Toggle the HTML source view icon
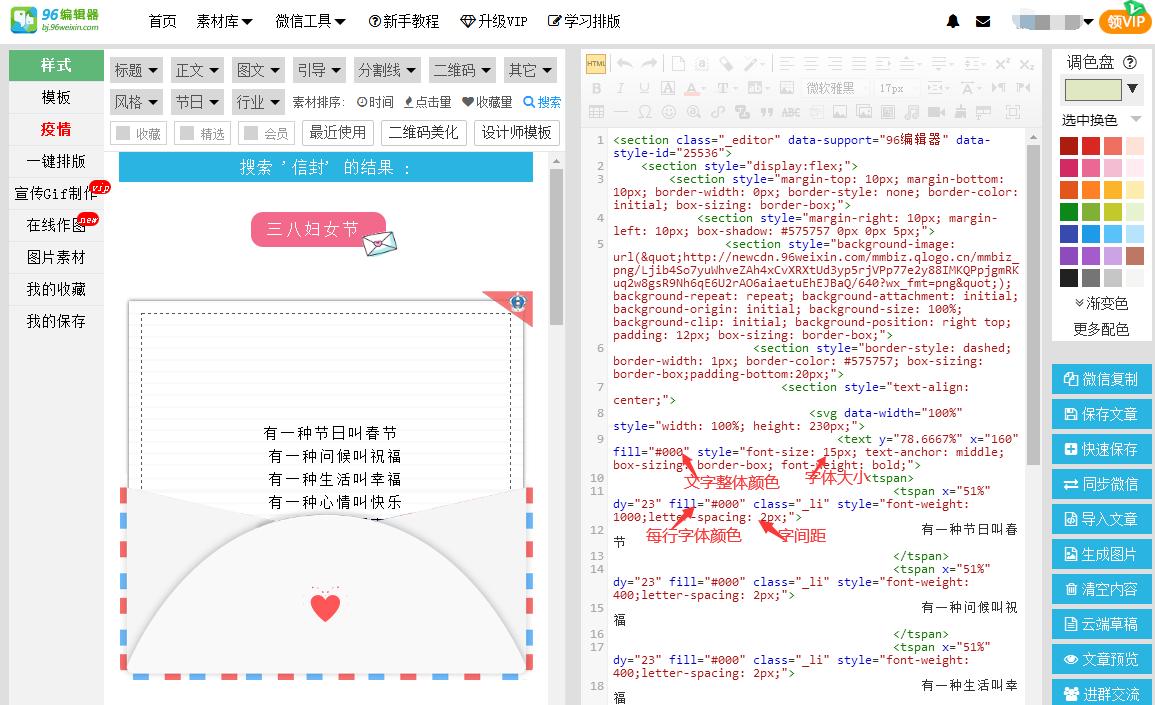The width and height of the screenshot is (1155, 705). pyautogui.click(x=597, y=62)
